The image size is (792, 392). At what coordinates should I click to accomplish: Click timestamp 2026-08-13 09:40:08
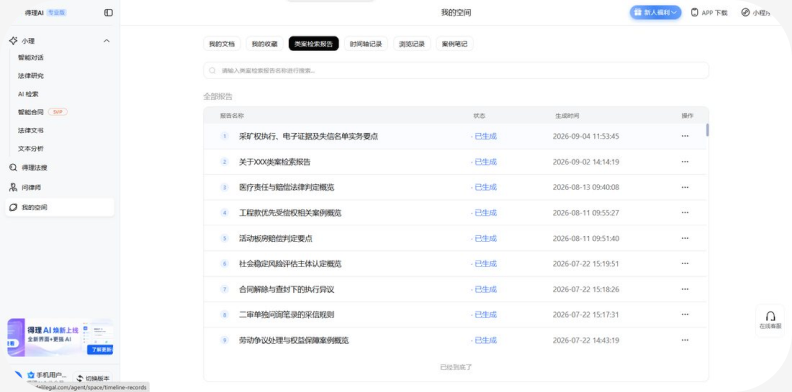tap(586, 187)
